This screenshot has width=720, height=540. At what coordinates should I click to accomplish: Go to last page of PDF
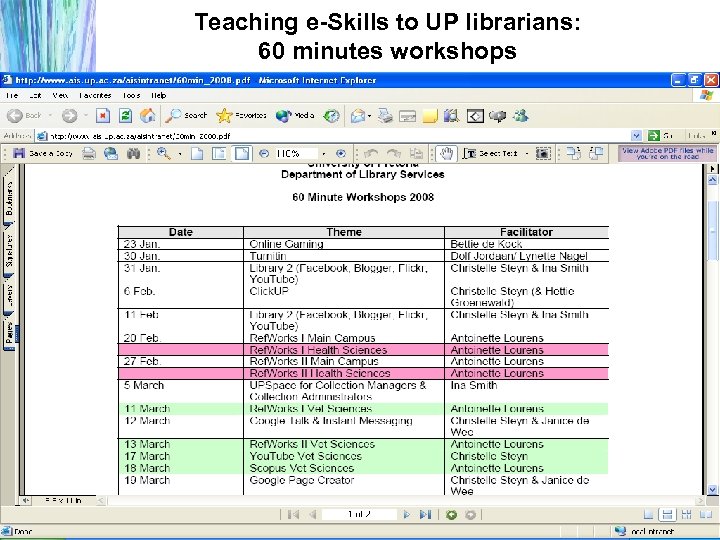426,514
